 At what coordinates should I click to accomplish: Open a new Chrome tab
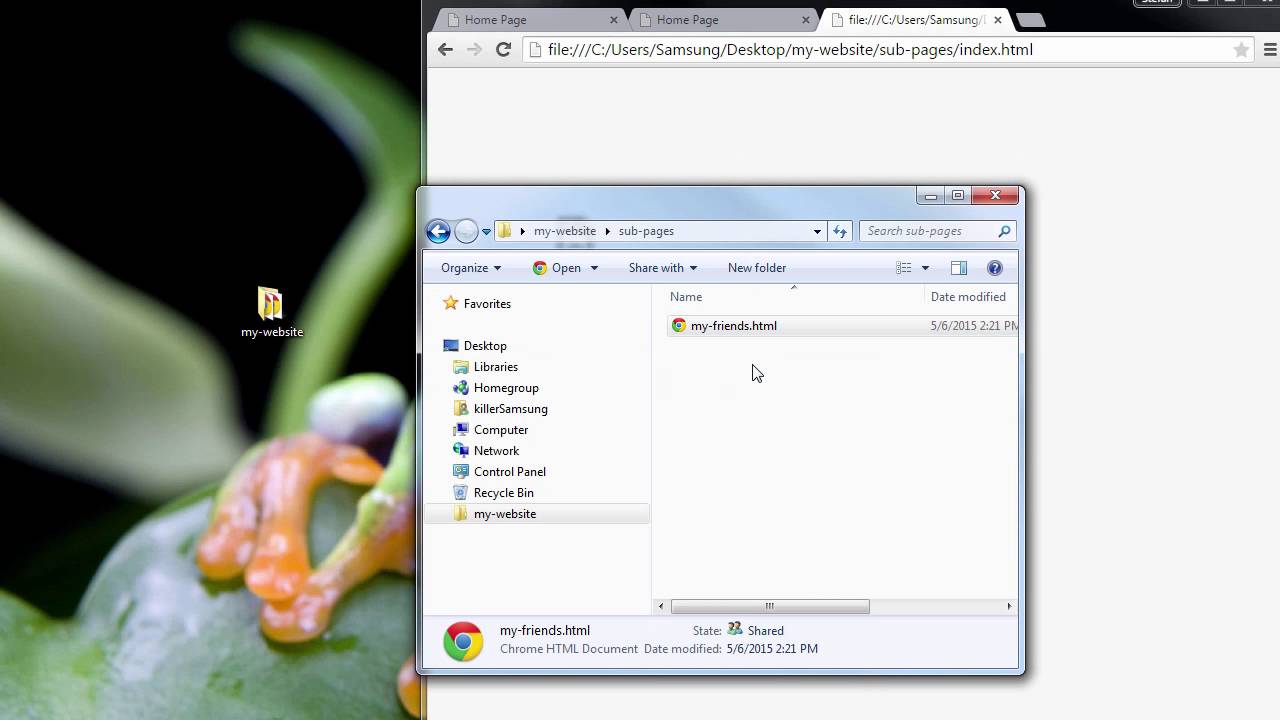click(1030, 20)
